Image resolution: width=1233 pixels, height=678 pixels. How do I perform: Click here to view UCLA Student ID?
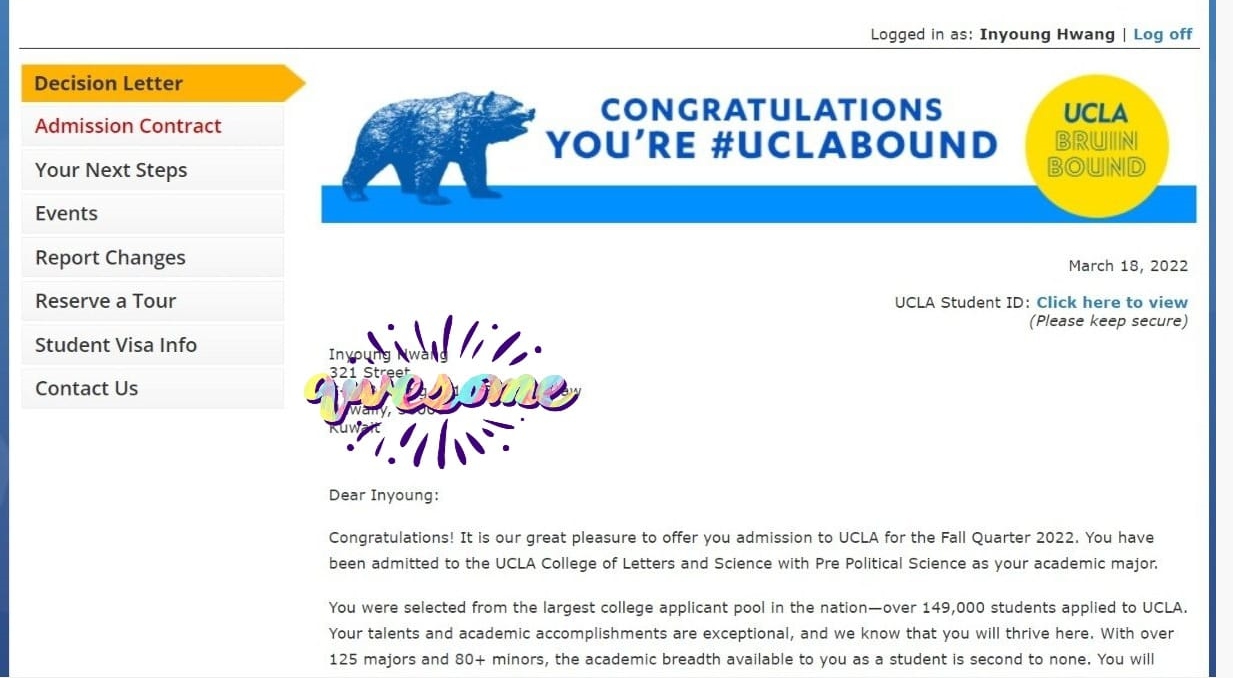(1112, 302)
